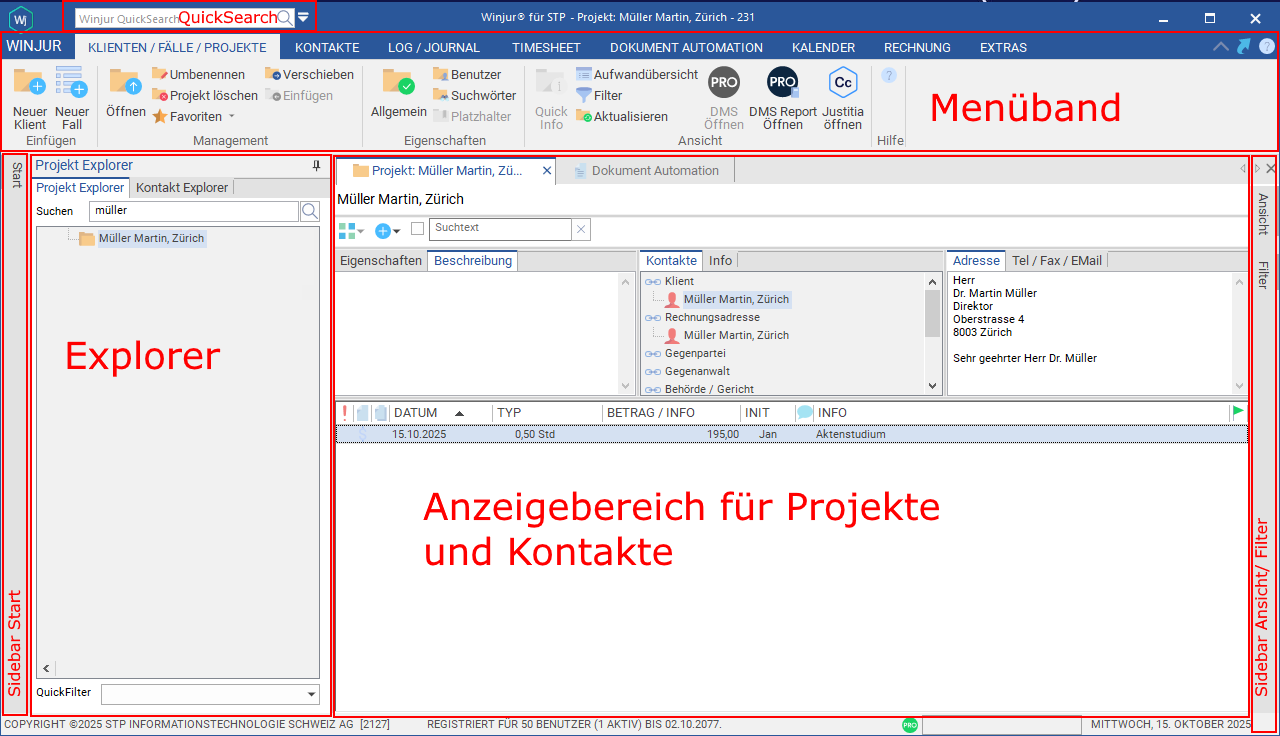The width and height of the screenshot is (1280, 736).
Task: Click the blue plus add icon in project toolbar
Action: tap(382, 230)
